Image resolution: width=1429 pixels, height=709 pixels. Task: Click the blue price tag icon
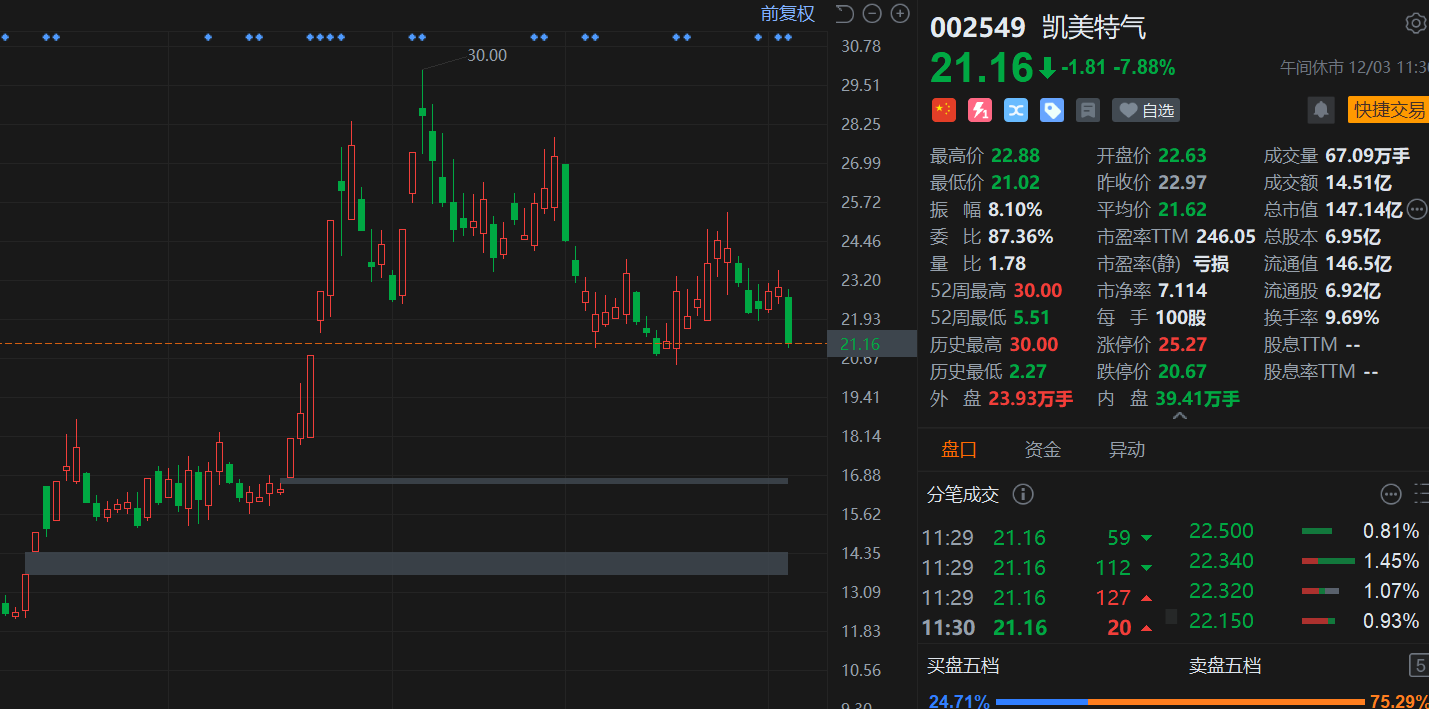1052,110
